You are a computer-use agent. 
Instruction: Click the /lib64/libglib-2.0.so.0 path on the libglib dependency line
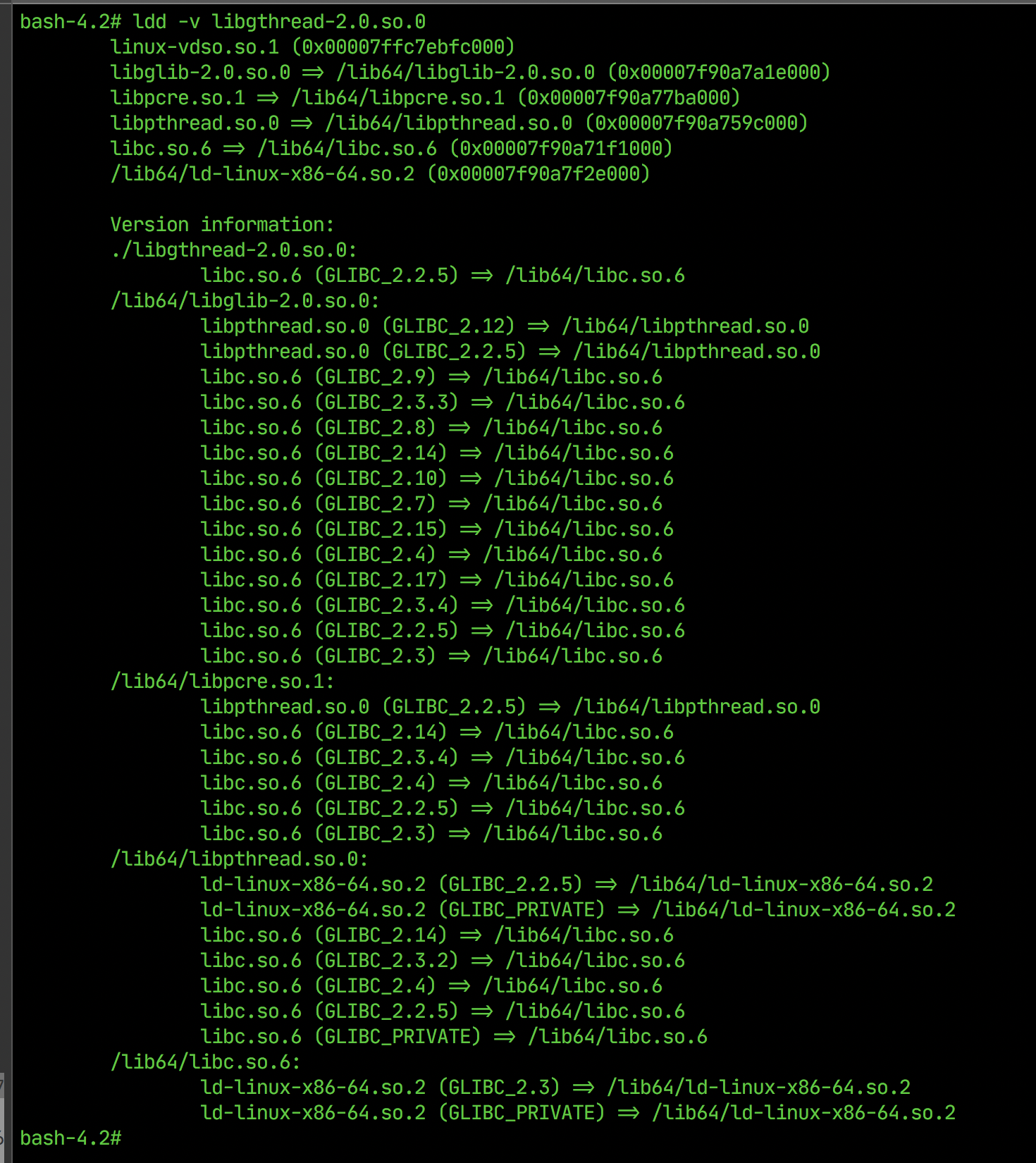(x=465, y=73)
